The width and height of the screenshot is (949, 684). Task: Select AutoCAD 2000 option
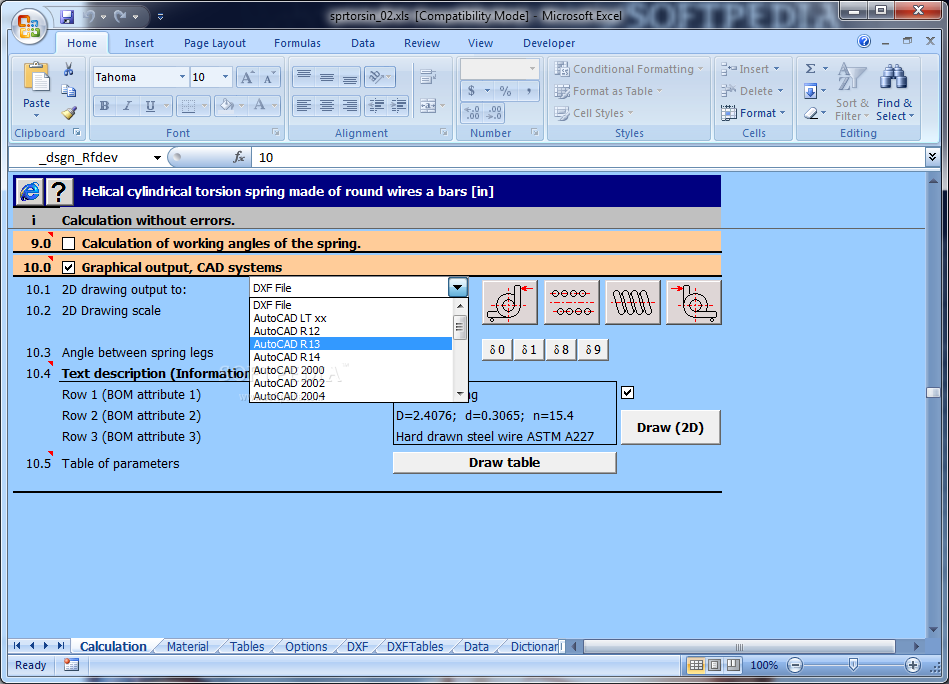coord(350,370)
